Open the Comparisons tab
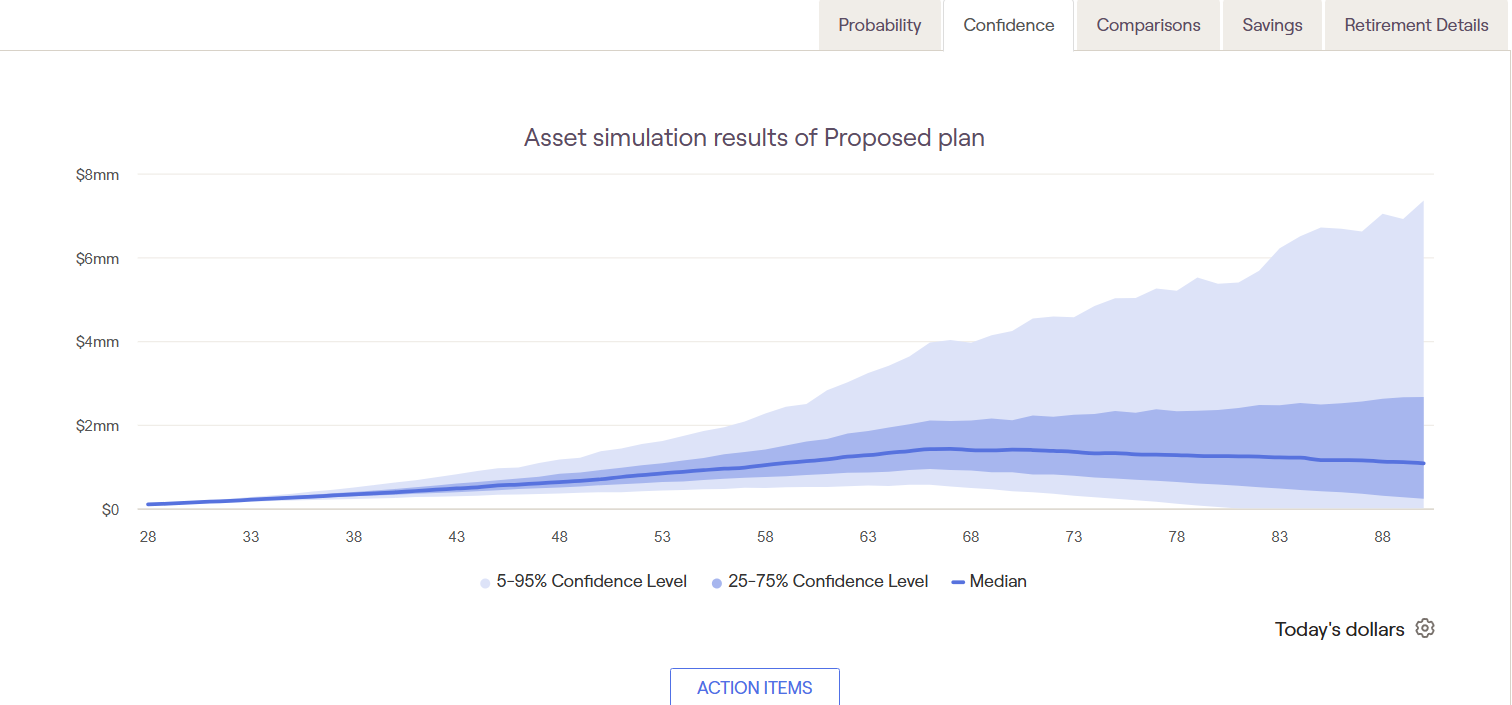 coord(1148,26)
